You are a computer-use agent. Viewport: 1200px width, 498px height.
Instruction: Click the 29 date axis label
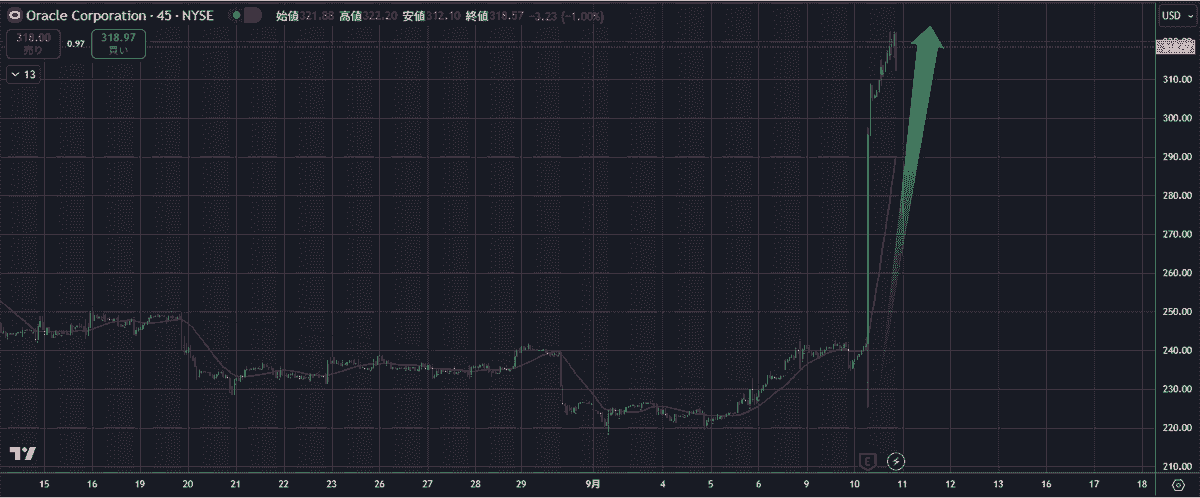click(522, 483)
